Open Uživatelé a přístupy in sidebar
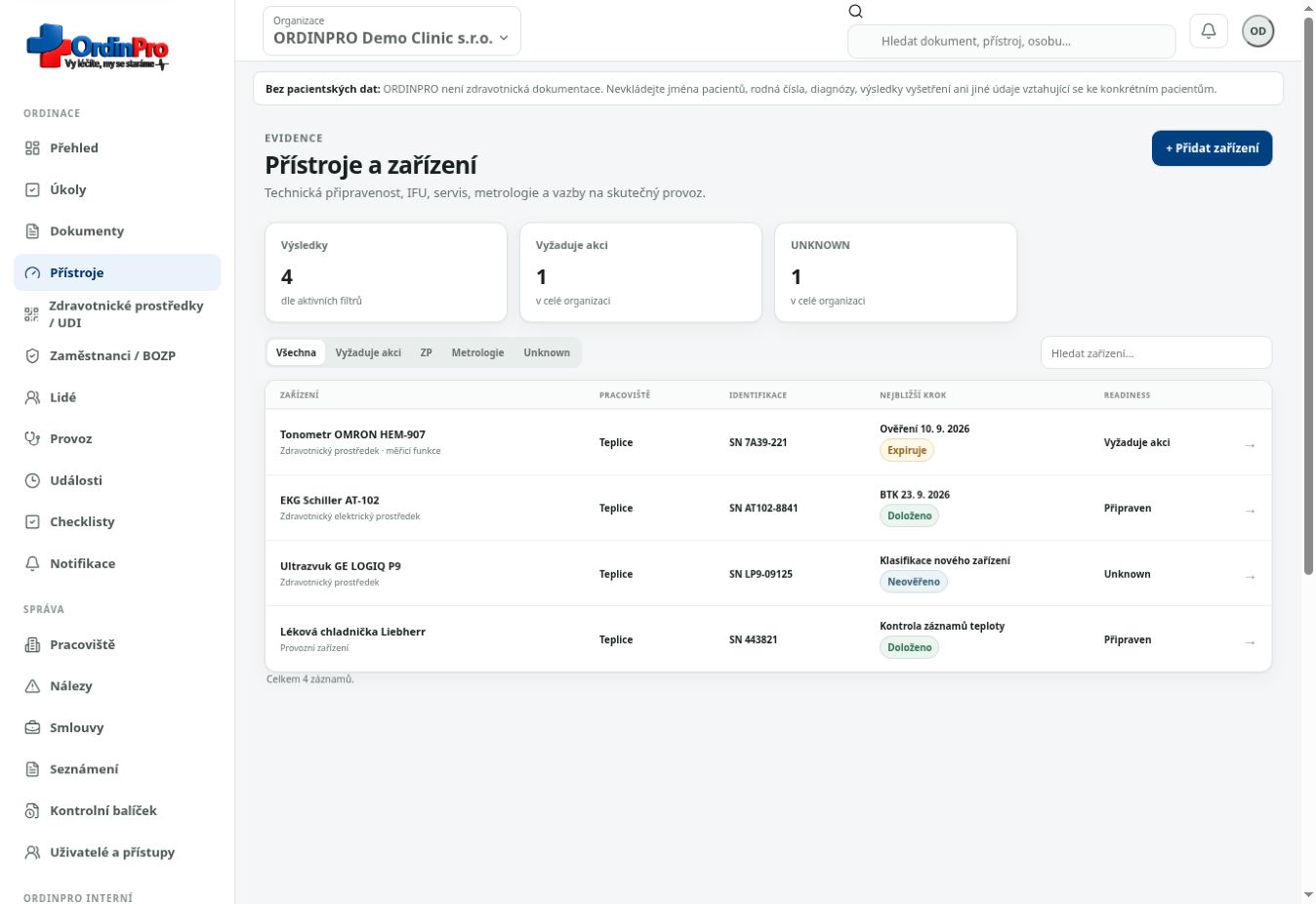Viewport: 1316px width, 904px height. click(117, 852)
